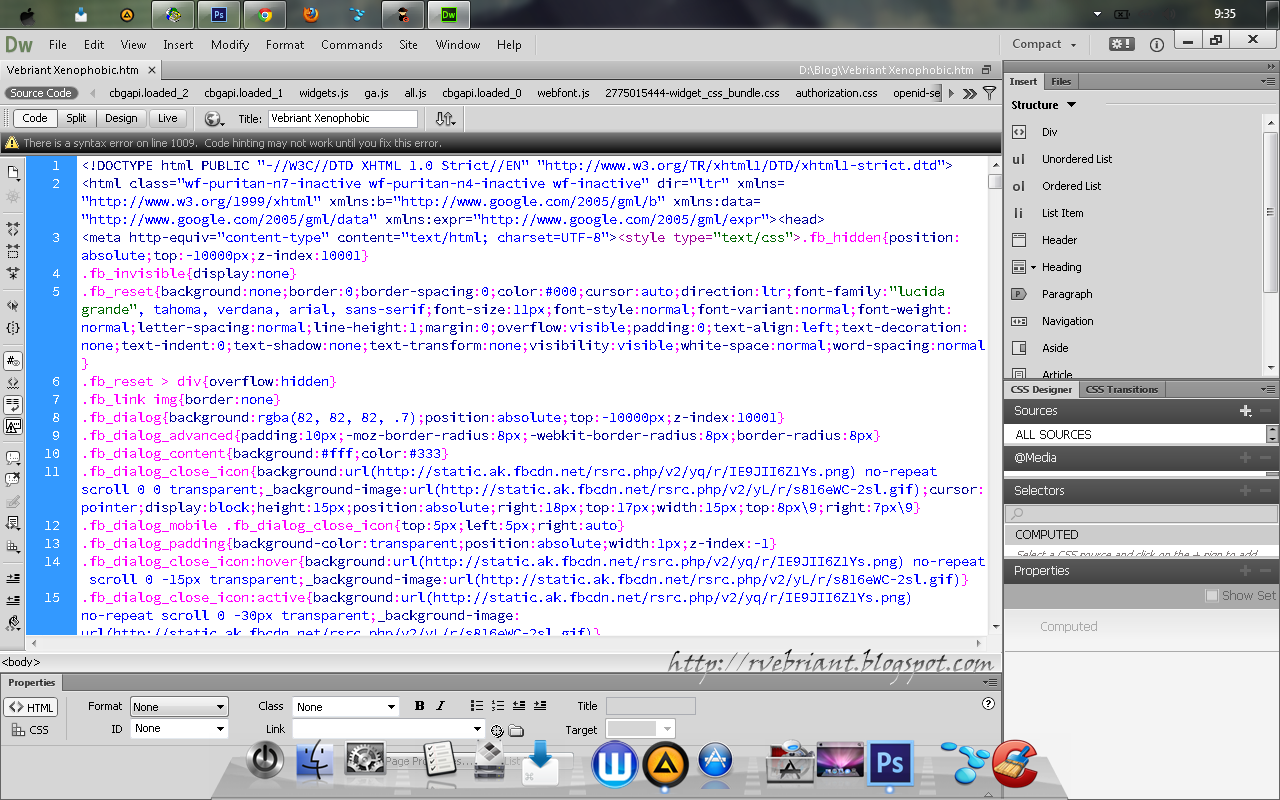Toggle Word Wrap in coding toolbar

tap(13, 404)
